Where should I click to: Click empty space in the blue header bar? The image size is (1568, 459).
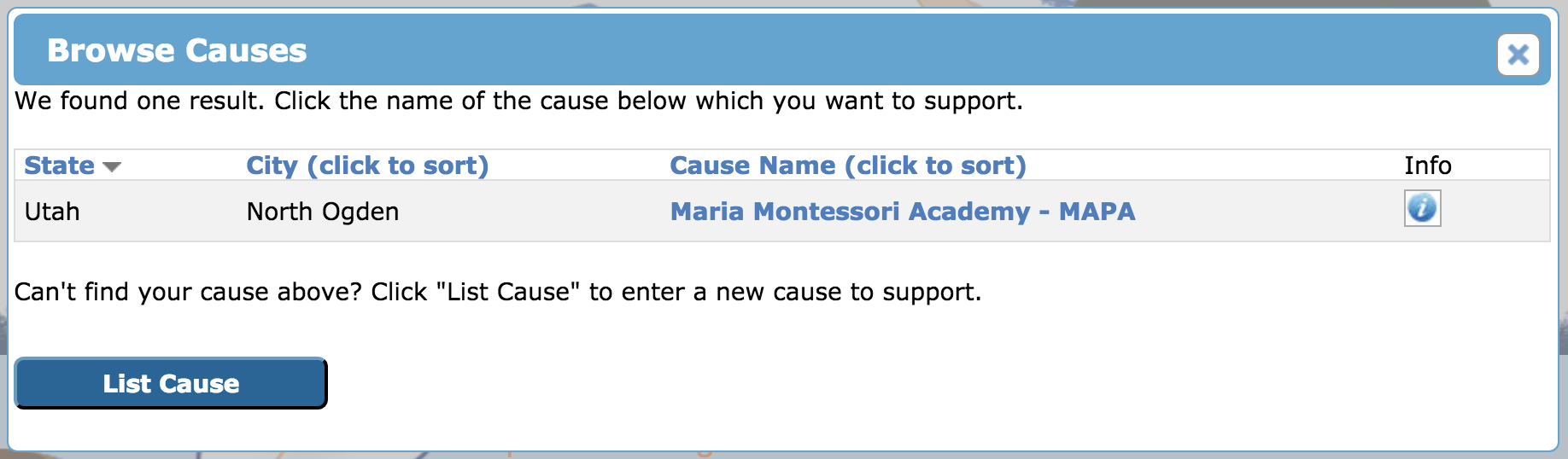coord(854,49)
